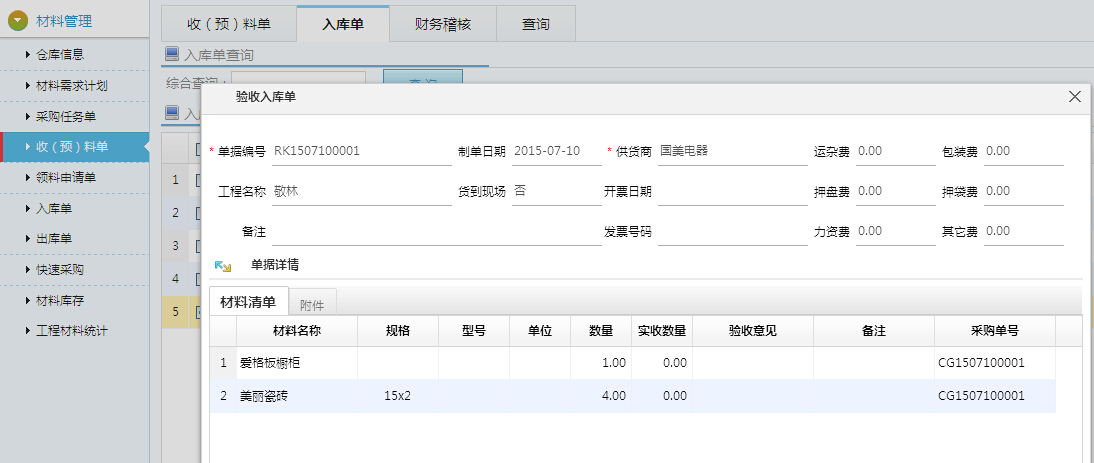Select the 材料清单 tab

coord(248,301)
